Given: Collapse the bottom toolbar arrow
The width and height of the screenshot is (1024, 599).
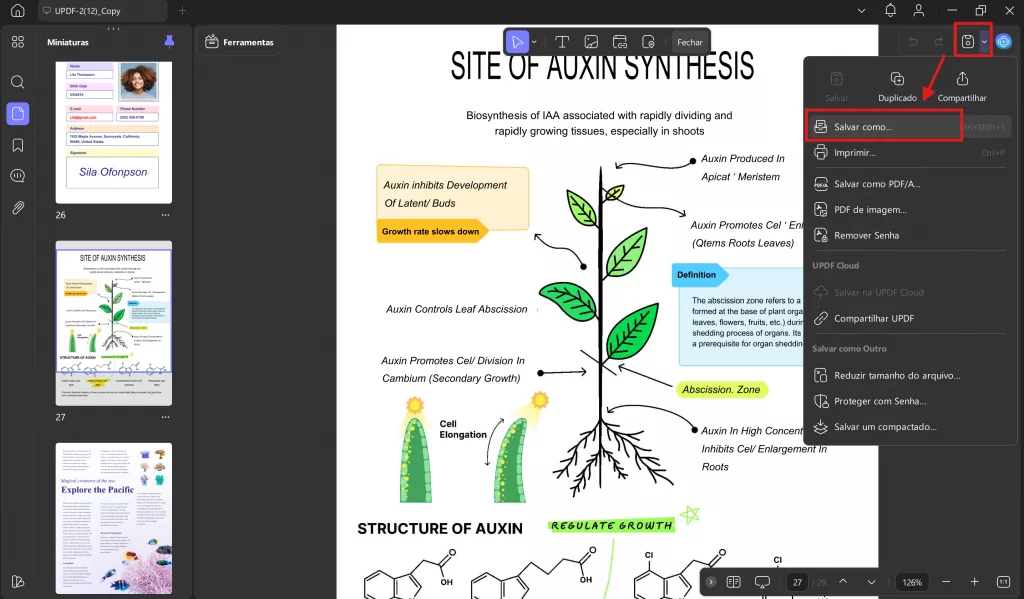Looking at the screenshot, I should pos(711,581).
